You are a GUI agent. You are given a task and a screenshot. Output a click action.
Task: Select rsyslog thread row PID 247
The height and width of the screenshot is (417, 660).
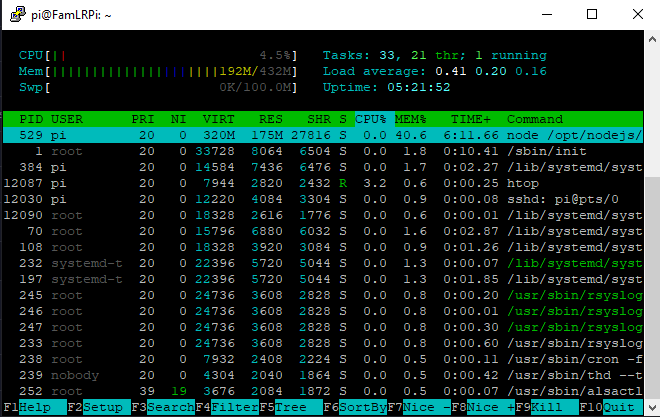(x=323, y=327)
